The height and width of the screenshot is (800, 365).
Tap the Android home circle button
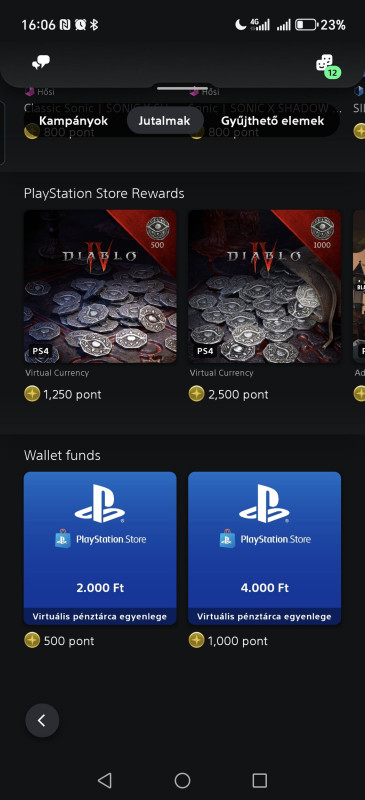[x=182, y=780]
